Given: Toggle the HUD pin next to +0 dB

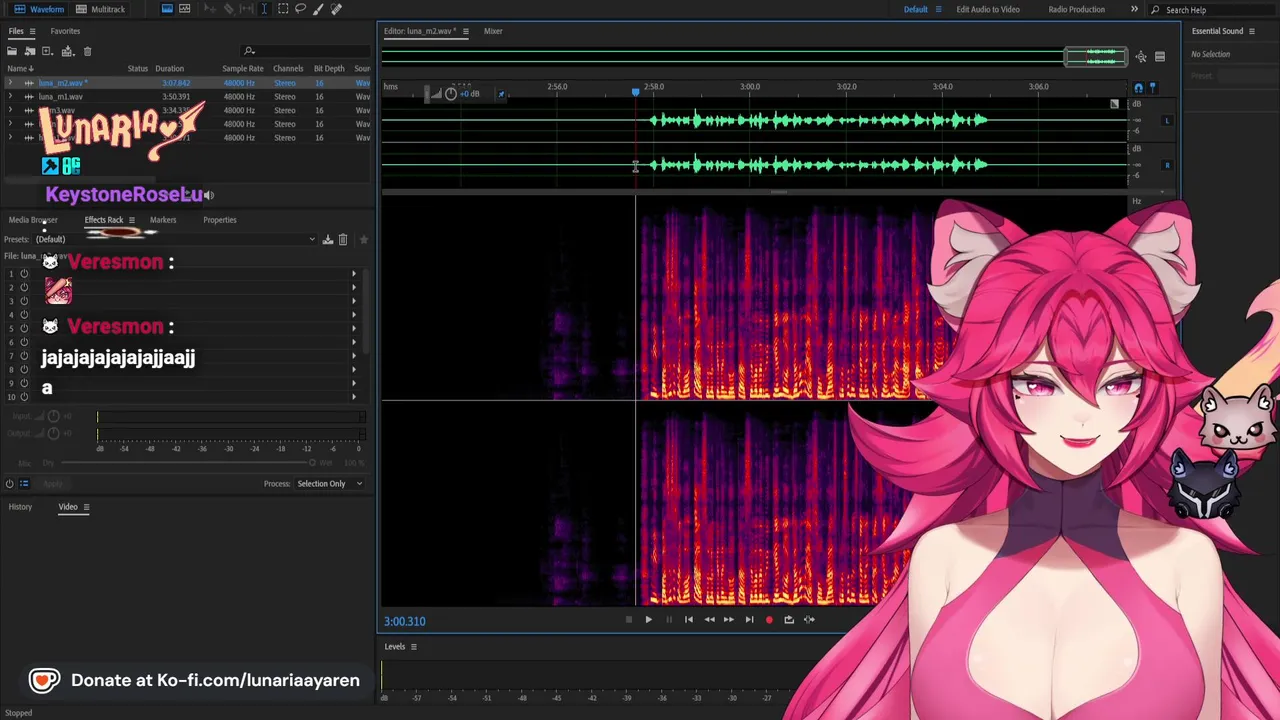Looking at the screenshot, I should pos(501,94).
